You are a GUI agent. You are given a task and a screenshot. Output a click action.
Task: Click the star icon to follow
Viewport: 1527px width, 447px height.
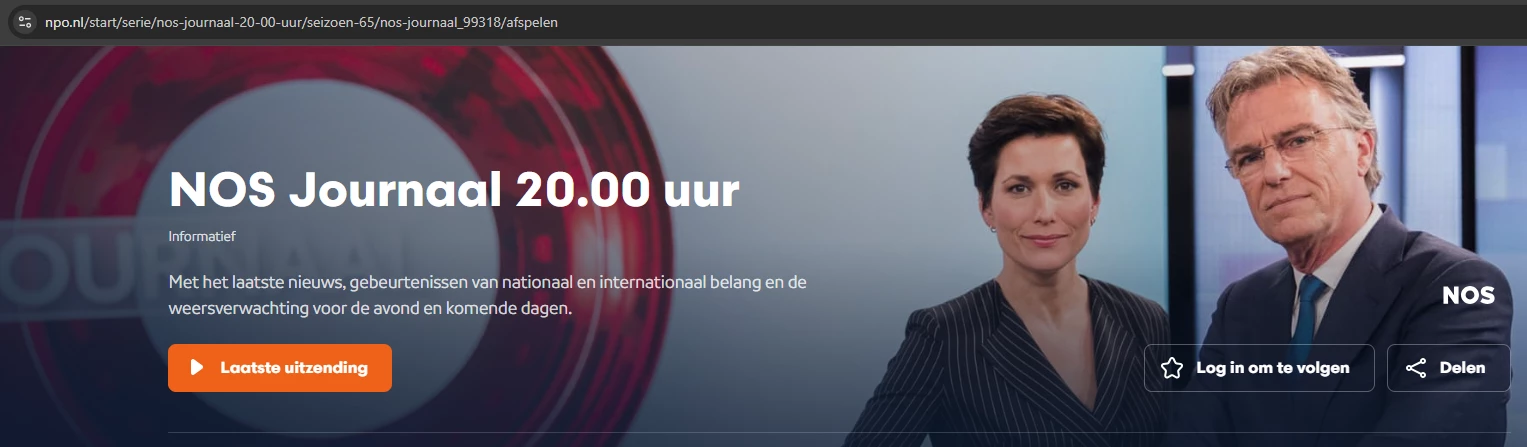point(1172,368)
